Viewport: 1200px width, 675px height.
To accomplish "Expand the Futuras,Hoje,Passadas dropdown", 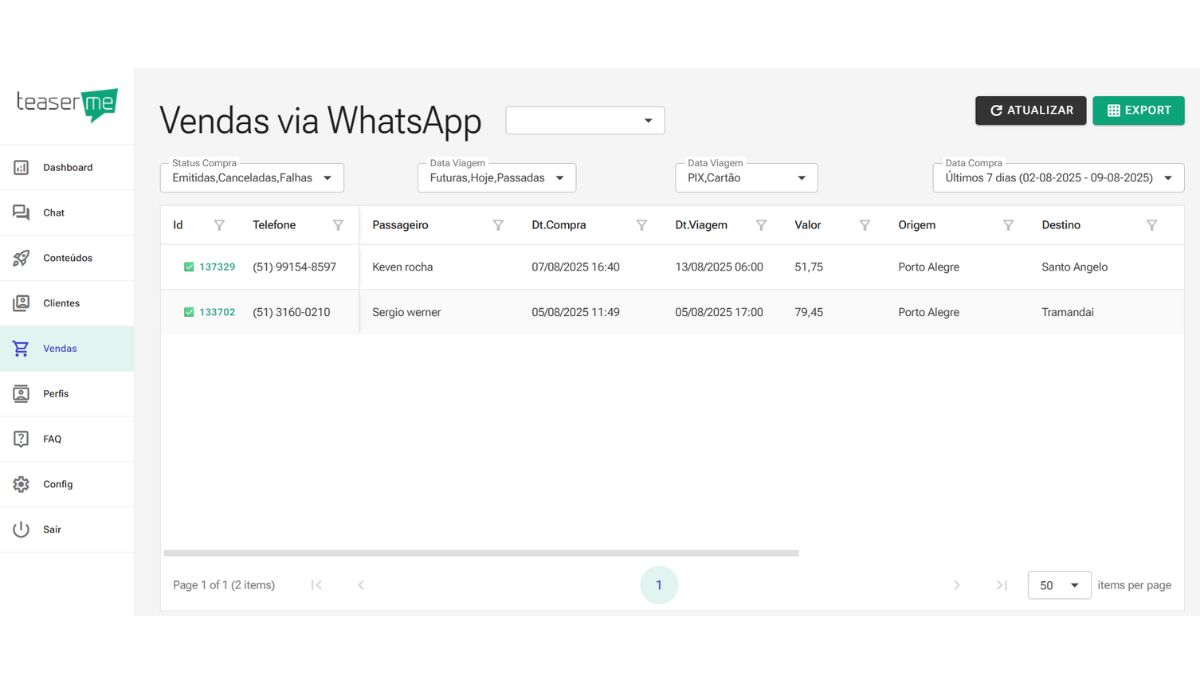I will [x=497, y=178].
